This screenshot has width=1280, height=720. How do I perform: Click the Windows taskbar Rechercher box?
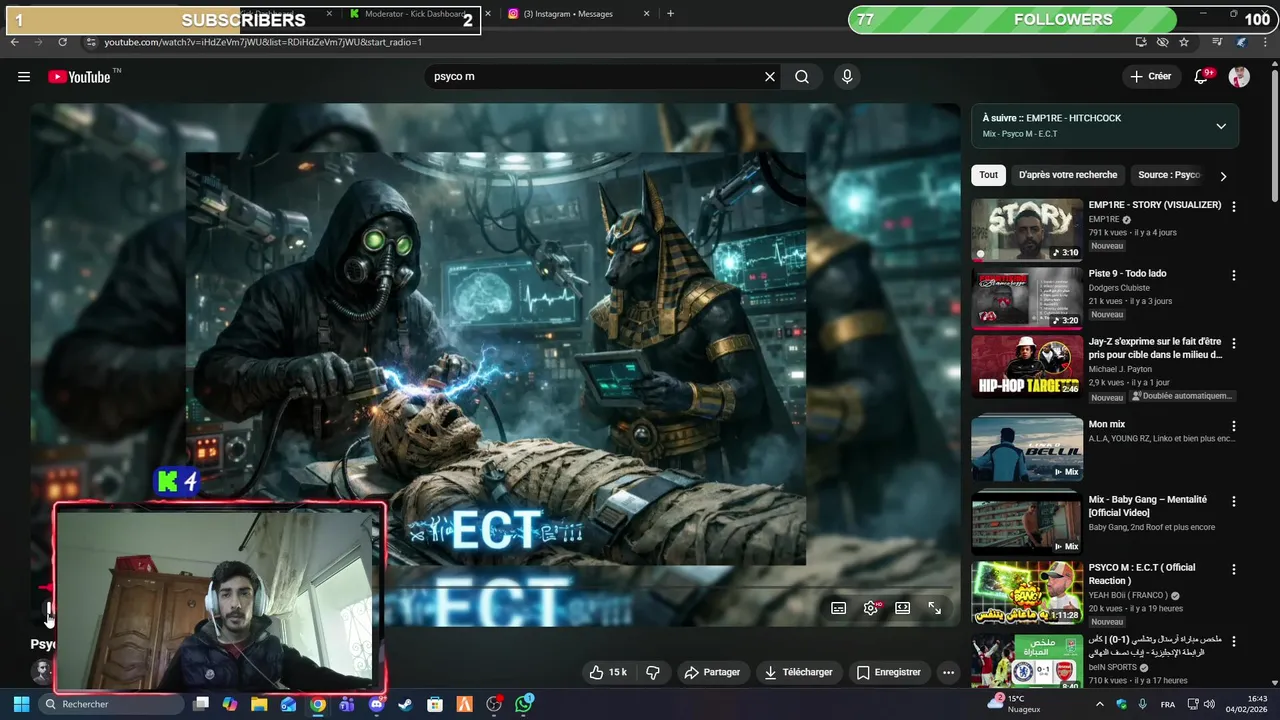[113, 704]
